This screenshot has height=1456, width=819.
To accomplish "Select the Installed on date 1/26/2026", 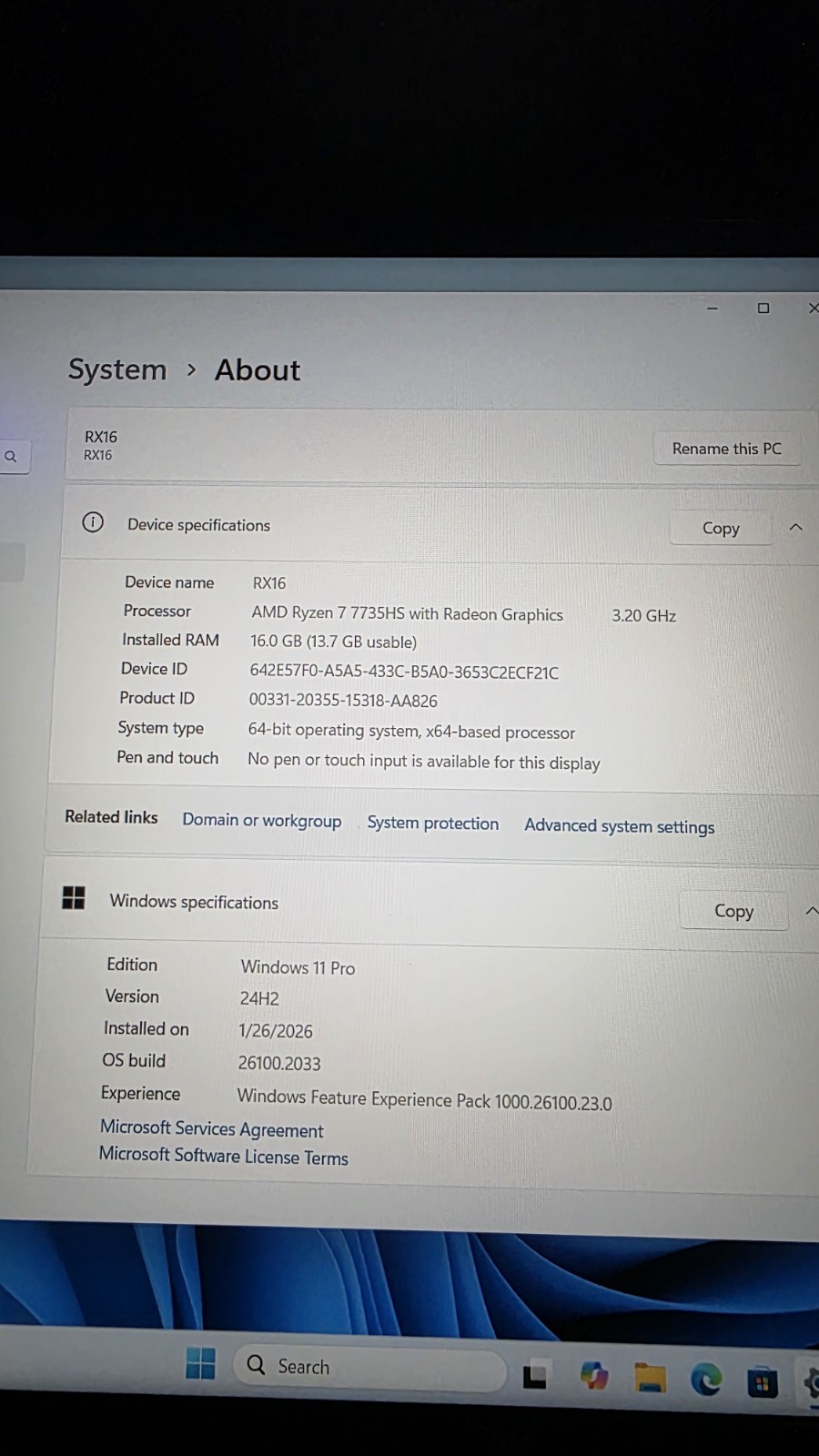I will pyautogui.click(x=276, y=1031).
